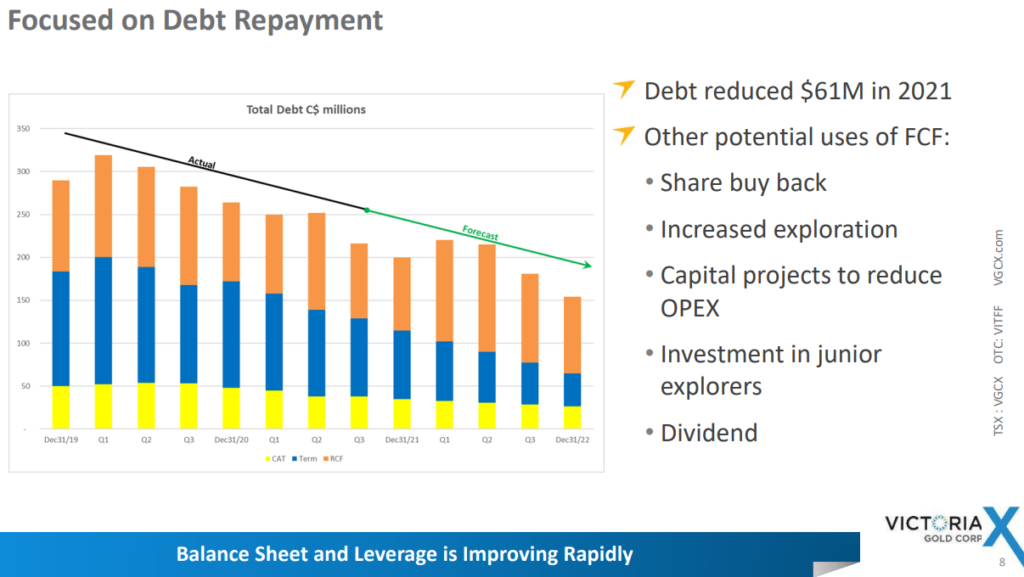This screenshot has height=577, width=1024.
Task: Select the orange RCF legend marker
Action: (x=326, y=459)
